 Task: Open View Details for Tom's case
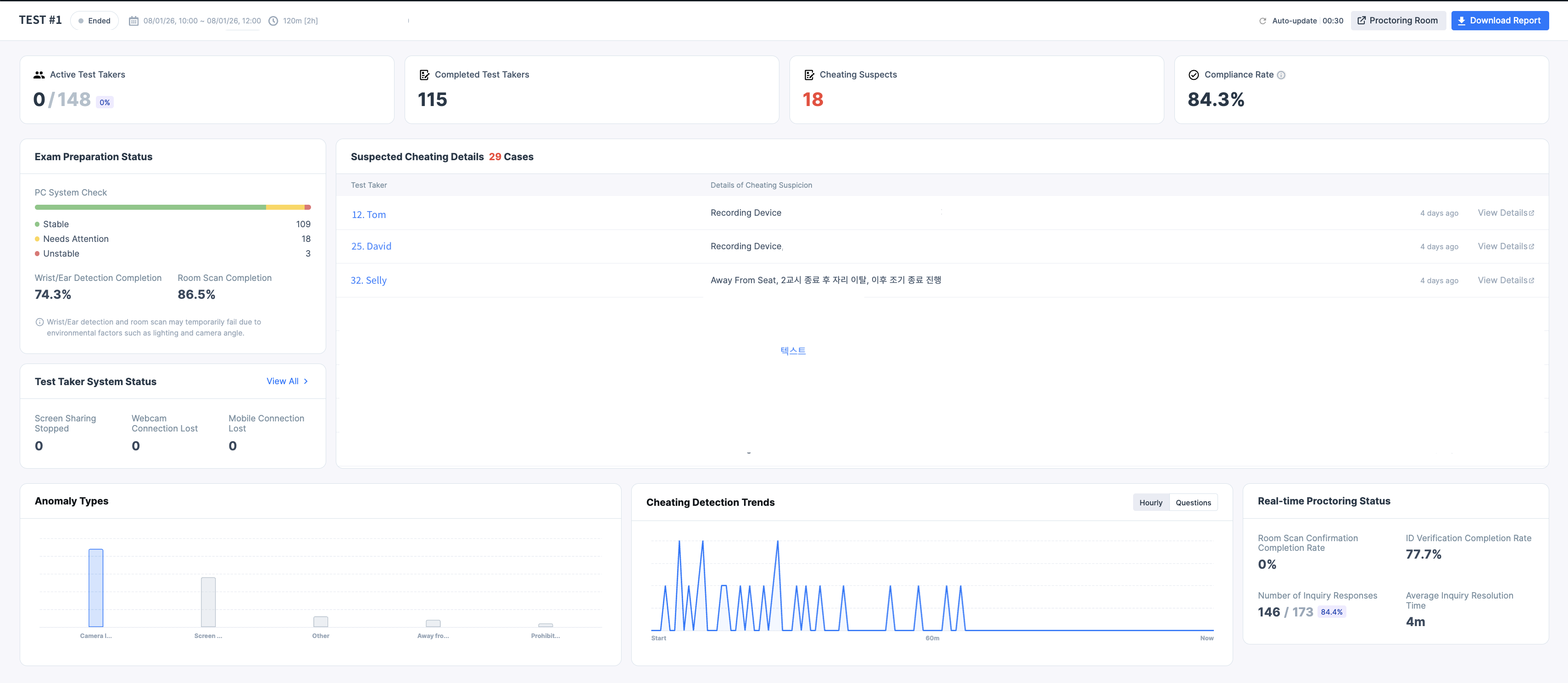[1506, 213]
